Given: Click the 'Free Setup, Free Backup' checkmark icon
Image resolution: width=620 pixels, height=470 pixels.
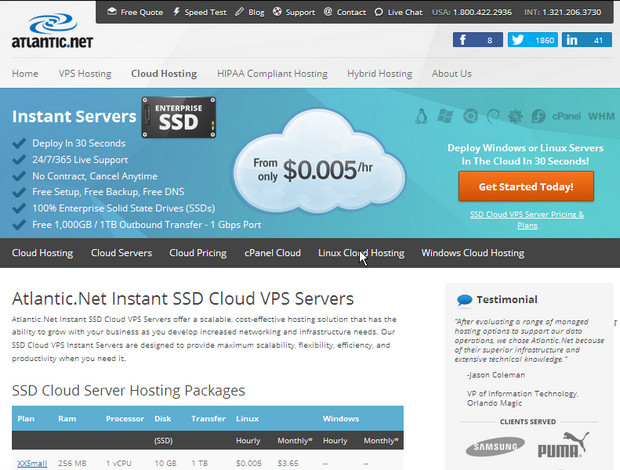Looking at the screenshot, I should coord(19,192).
